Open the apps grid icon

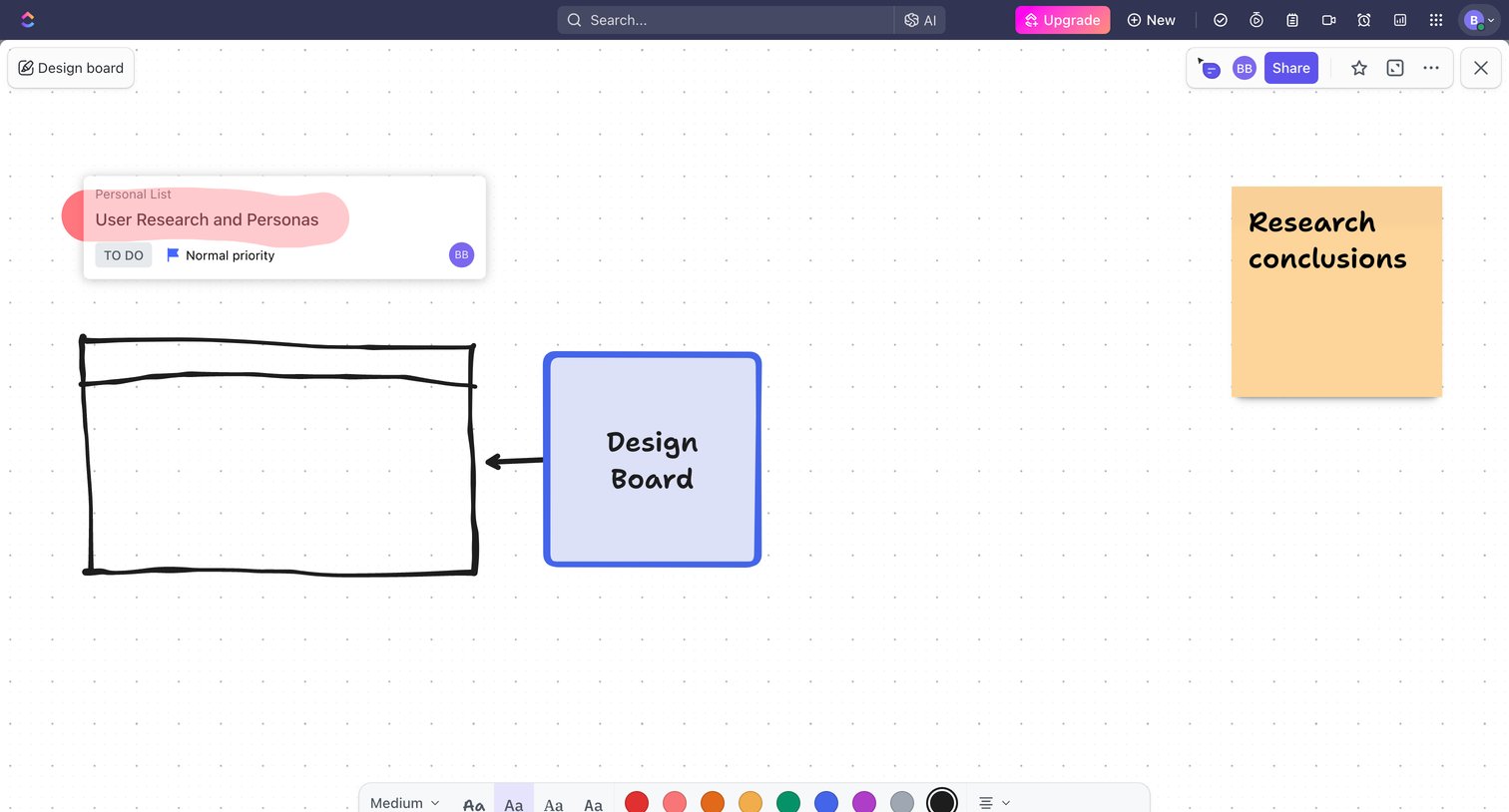tap(1436, 20)
